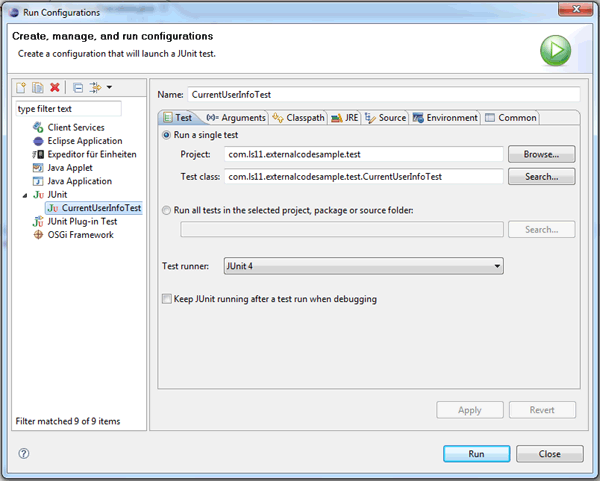Click the Revert button
The width and height of the screenshot is (600, 481).
(x=542, y=410)
